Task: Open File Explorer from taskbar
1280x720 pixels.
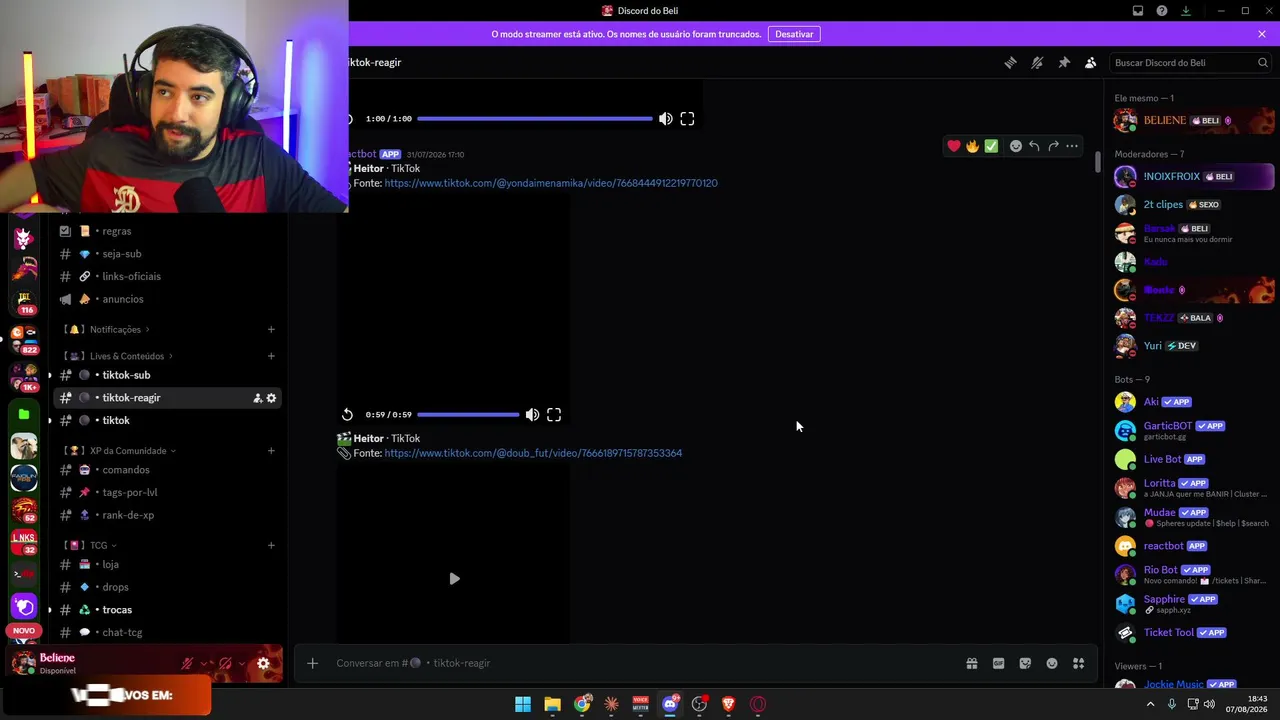Action: tap(552, 704)
